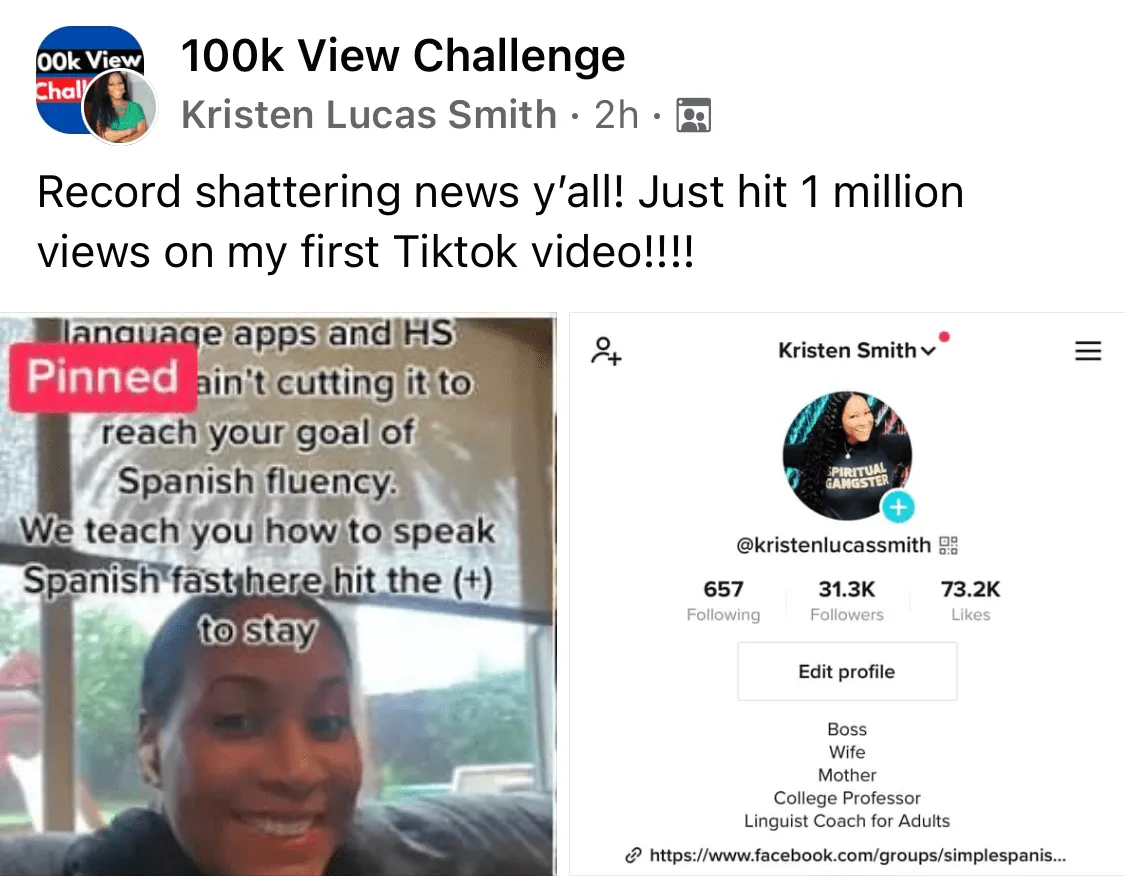Click the red notification dot near name
1125x876 pixels.
coord(944,336)
